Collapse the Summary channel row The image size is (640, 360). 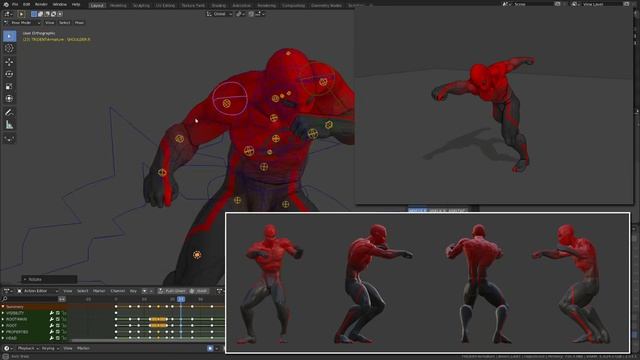(x=3, y=307)
